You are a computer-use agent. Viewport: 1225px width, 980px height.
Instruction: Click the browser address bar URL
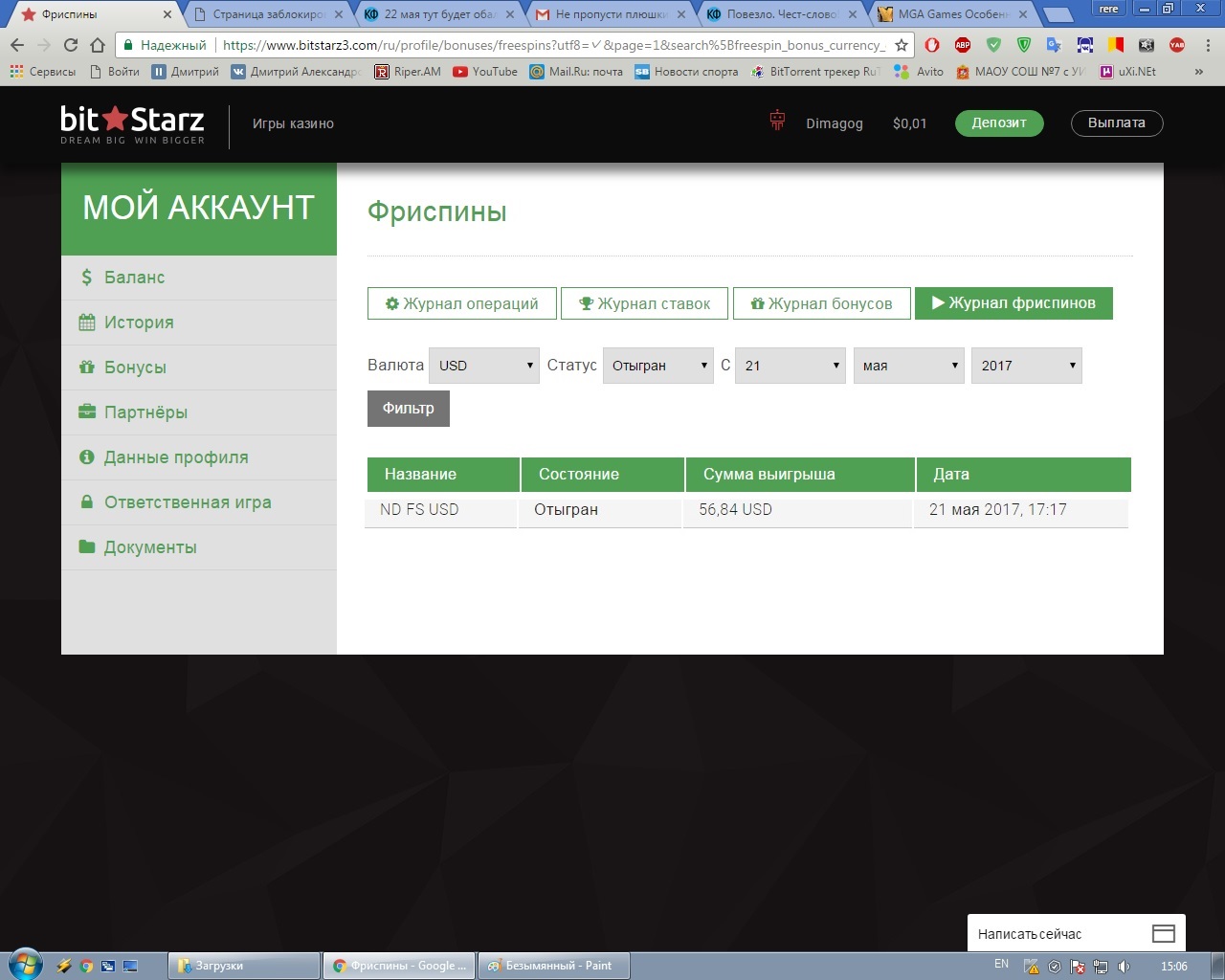point(553,45)
